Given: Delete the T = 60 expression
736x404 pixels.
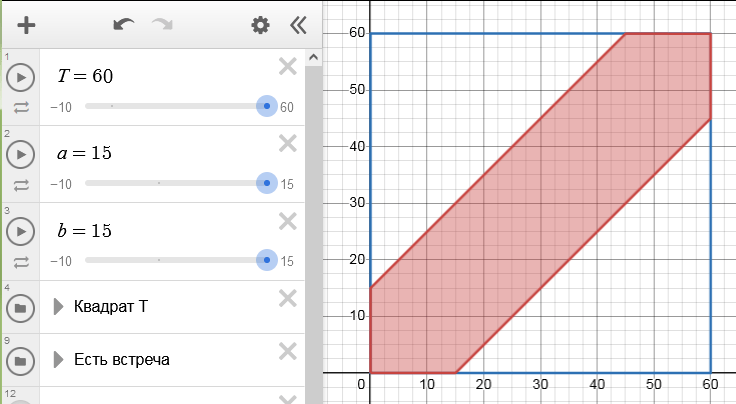Looking at the screenshot, I should point(288,67).
